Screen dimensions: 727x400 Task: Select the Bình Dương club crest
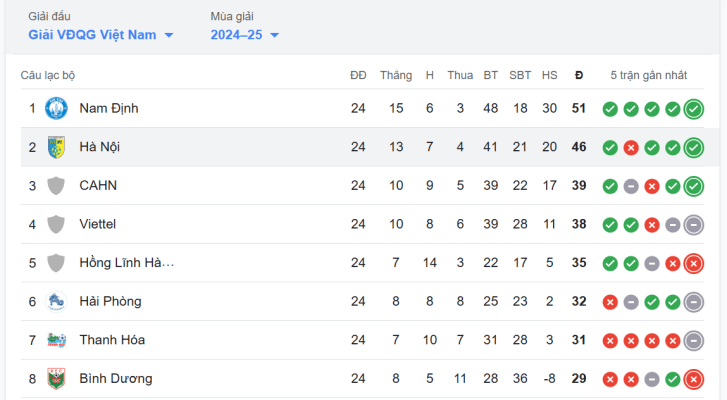click(x=56, y=379)
